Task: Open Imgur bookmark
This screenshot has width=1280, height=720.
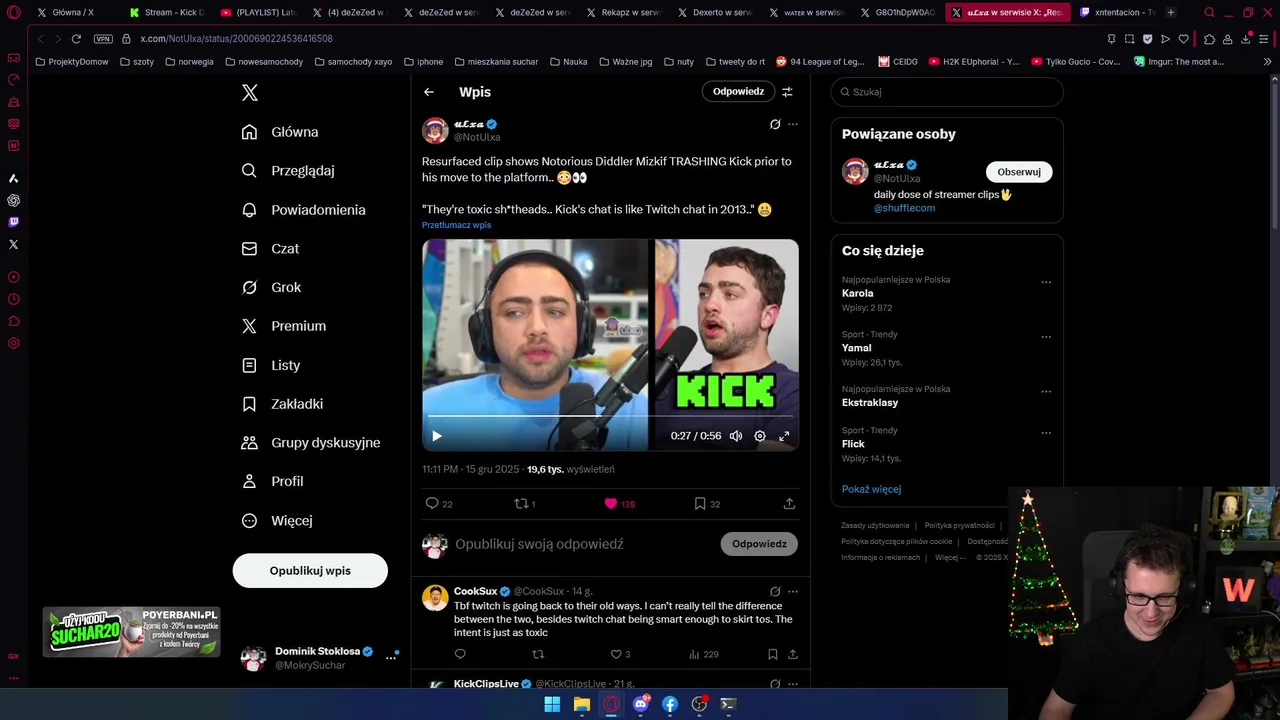Action: click(x=1179, y=61)
